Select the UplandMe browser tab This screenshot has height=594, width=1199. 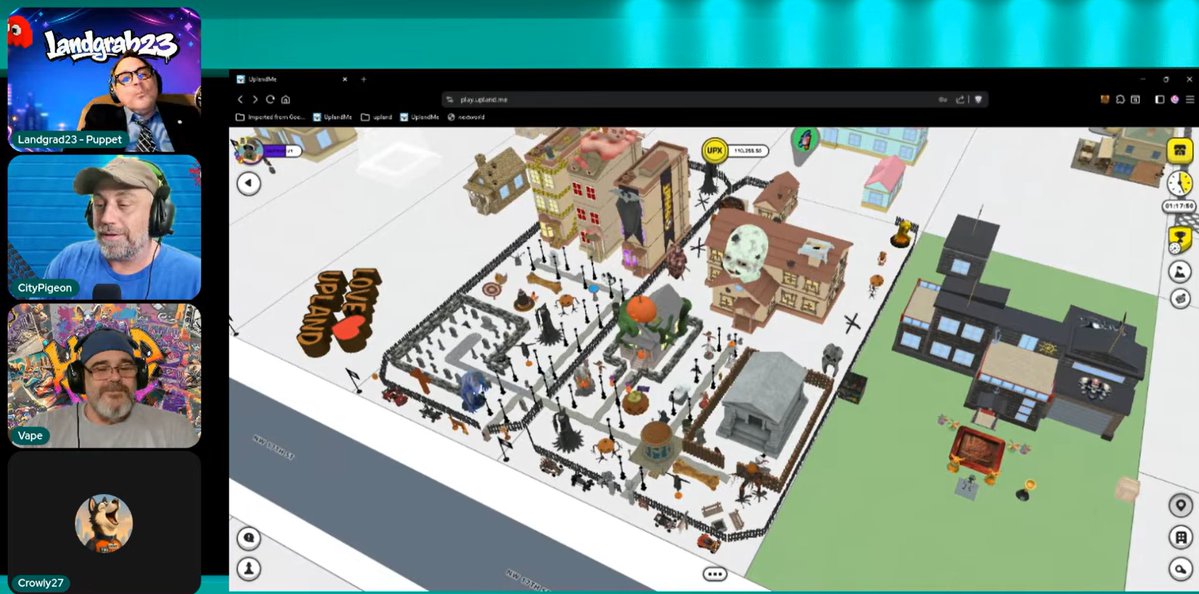pyautogui.click(x=292, y=79)
